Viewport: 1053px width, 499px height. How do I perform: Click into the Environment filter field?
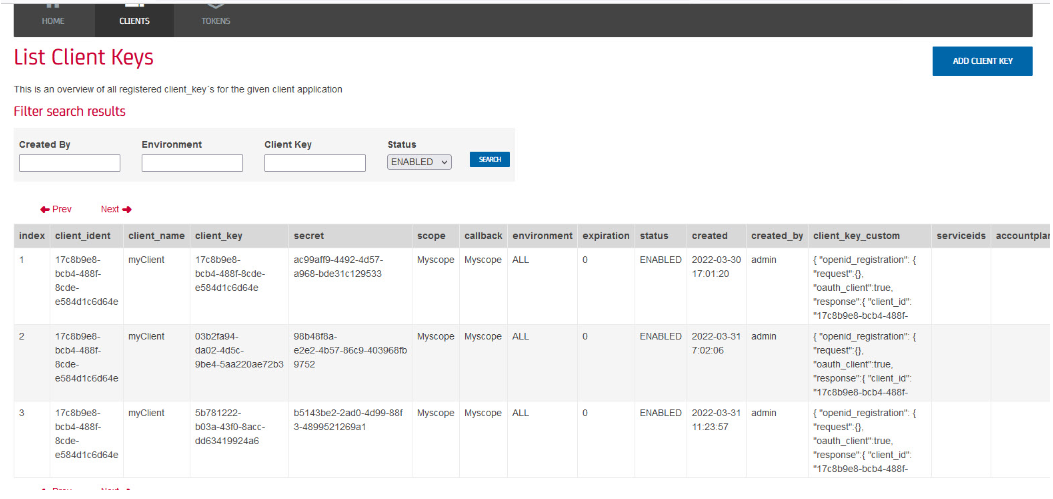coord(192,163)
